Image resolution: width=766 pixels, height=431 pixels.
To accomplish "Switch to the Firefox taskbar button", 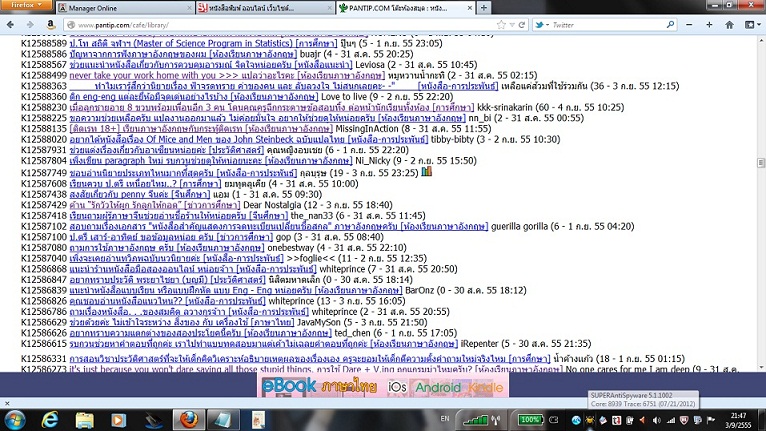I will pyautogui.click(x=188, y=420).
